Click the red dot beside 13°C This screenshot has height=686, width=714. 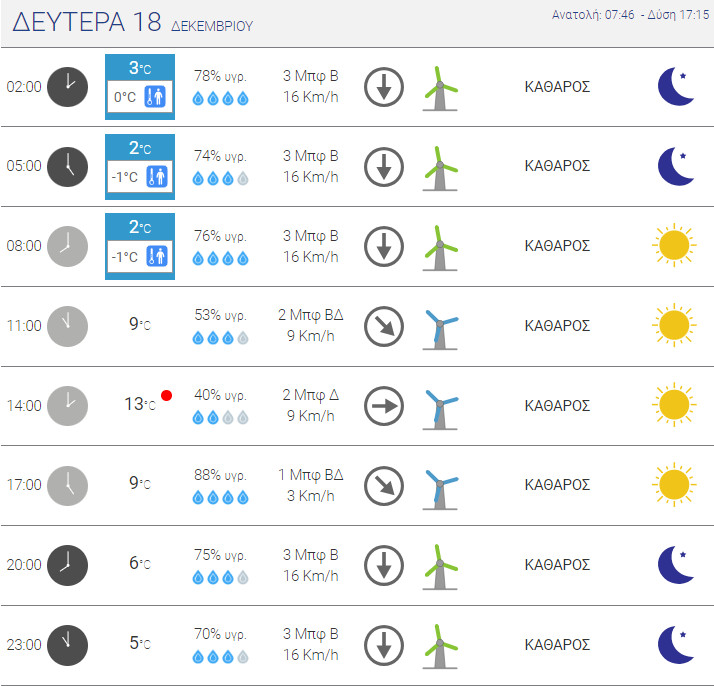coord(166,396)
